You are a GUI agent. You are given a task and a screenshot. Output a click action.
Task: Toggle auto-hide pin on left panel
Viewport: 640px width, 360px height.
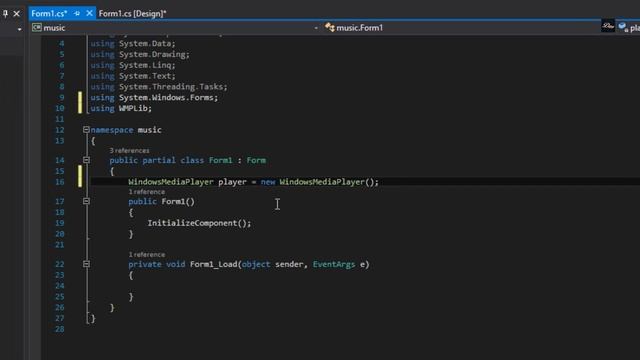point(5,13)
